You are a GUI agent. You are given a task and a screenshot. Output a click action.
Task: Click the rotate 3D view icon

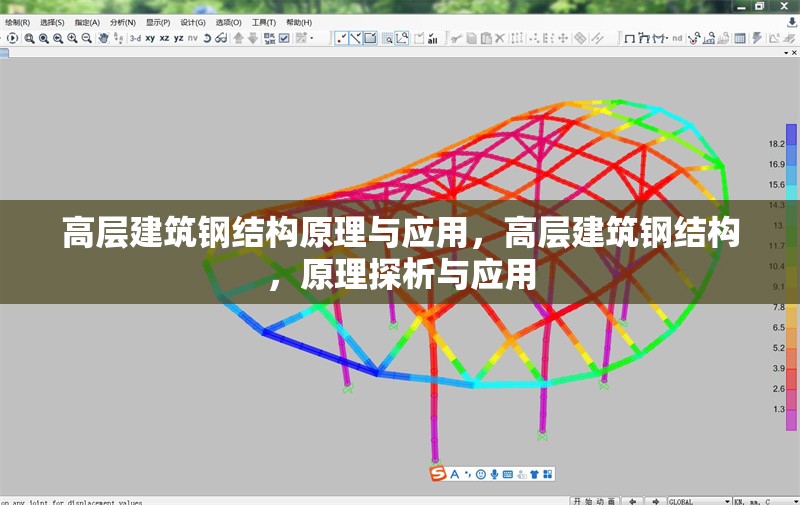207,38
